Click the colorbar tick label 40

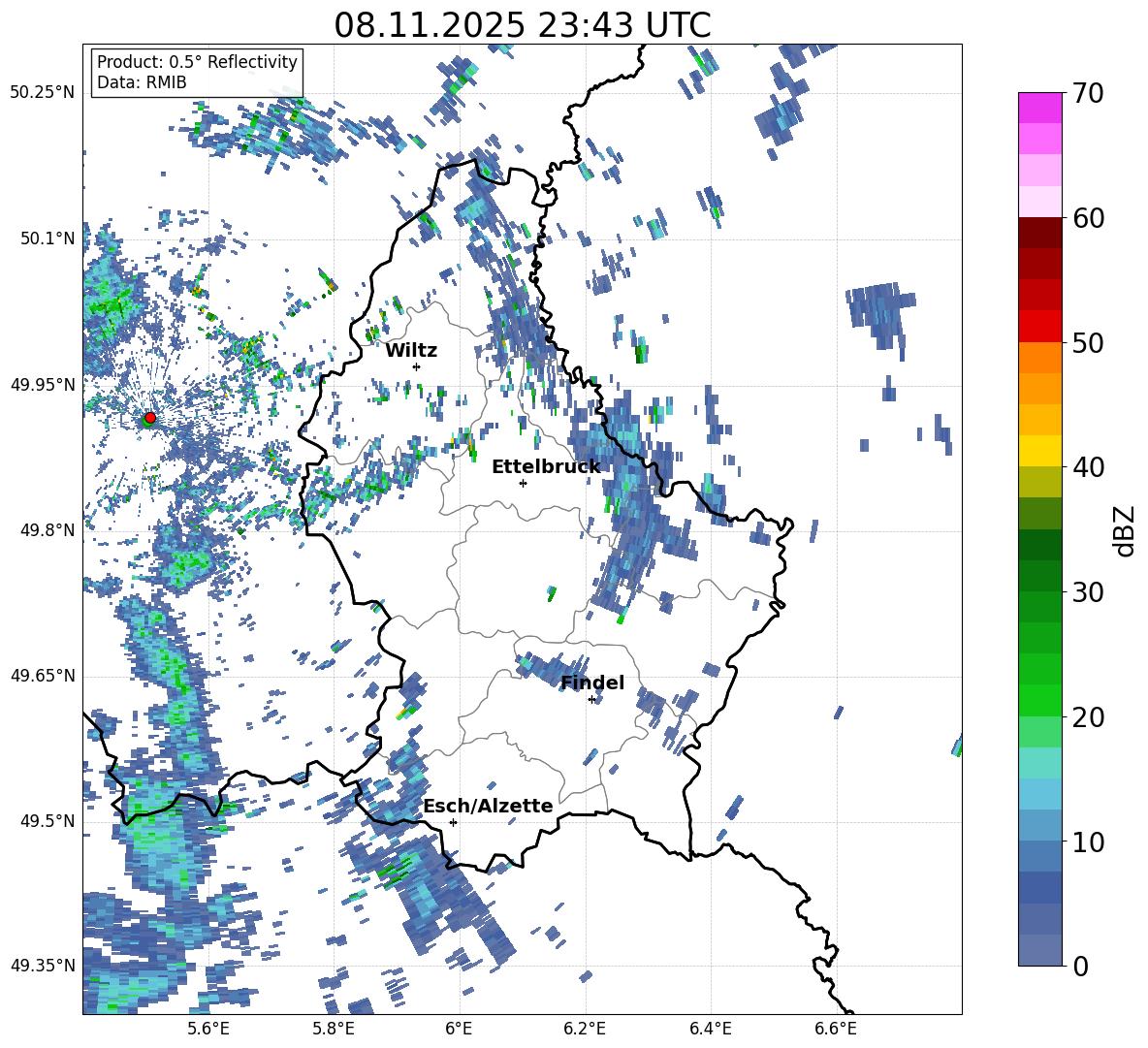pos(1088,467)
